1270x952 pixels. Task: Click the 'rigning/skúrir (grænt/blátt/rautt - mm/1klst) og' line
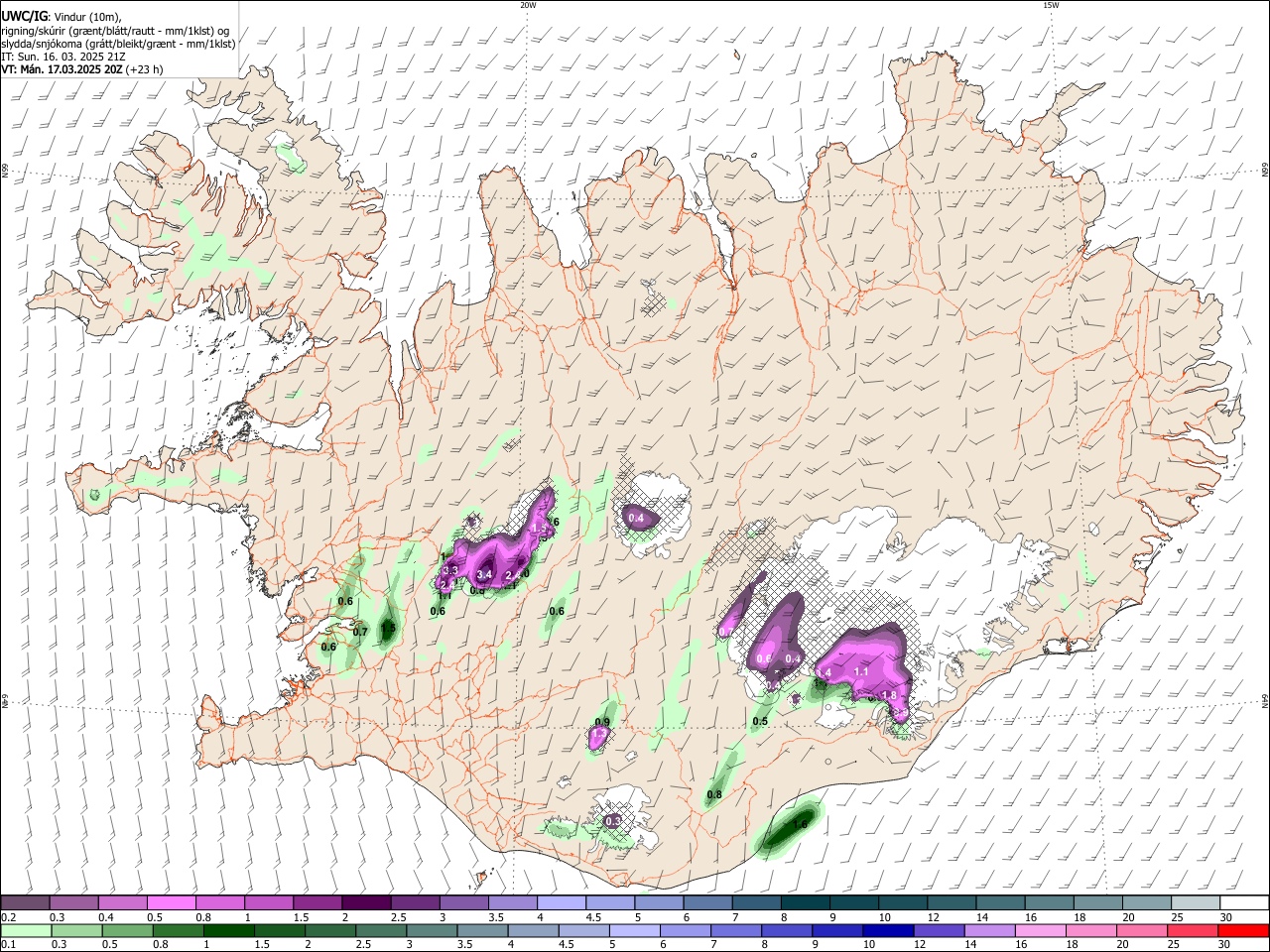(115, 30)
